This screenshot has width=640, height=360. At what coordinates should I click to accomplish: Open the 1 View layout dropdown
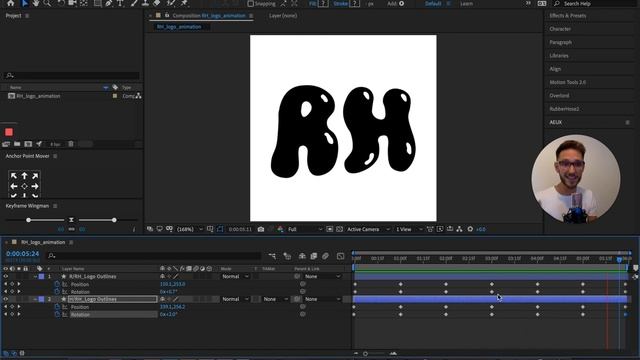tap(409, 229)
